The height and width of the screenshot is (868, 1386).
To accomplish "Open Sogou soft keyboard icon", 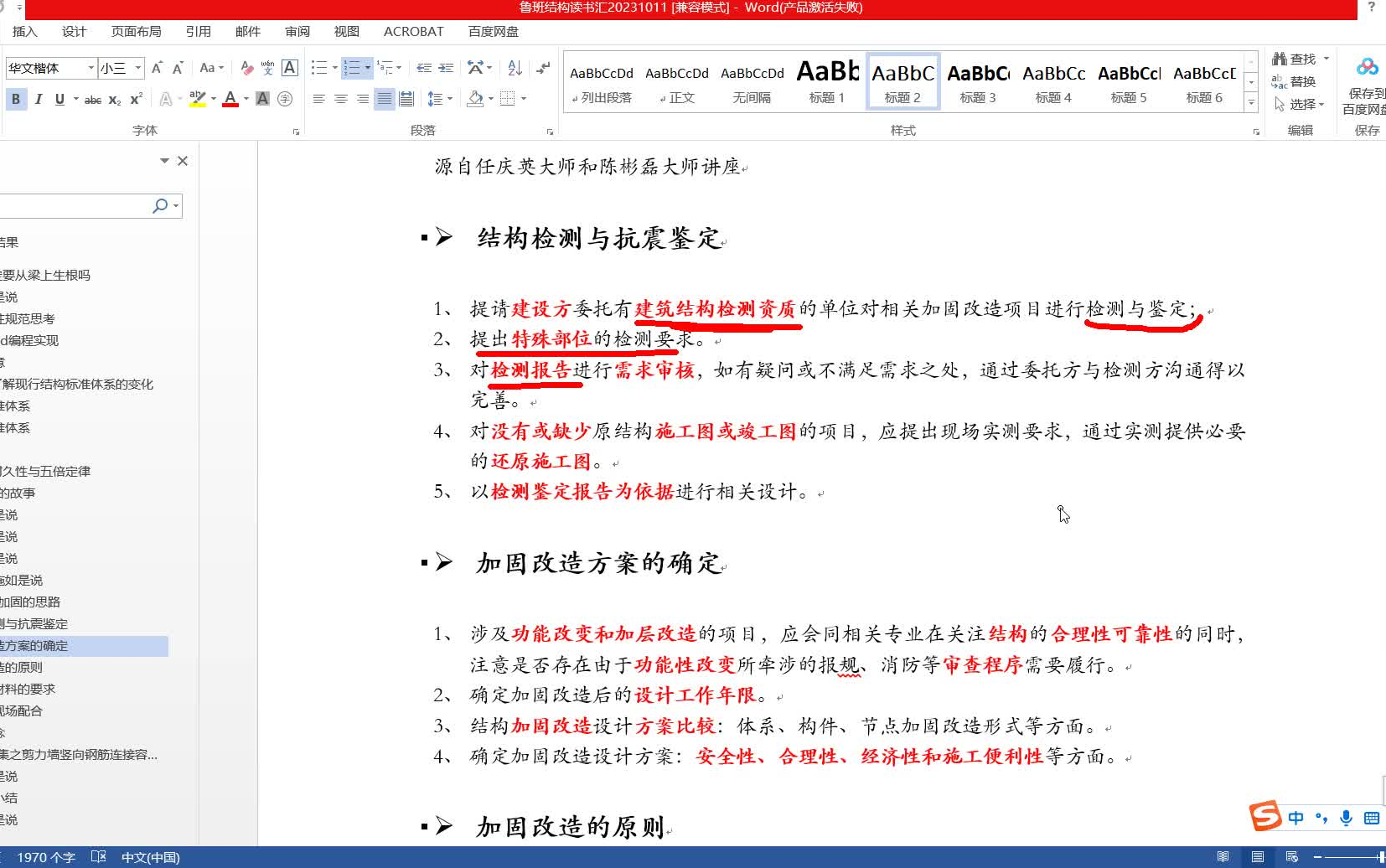I will (x=1372, y=818).
